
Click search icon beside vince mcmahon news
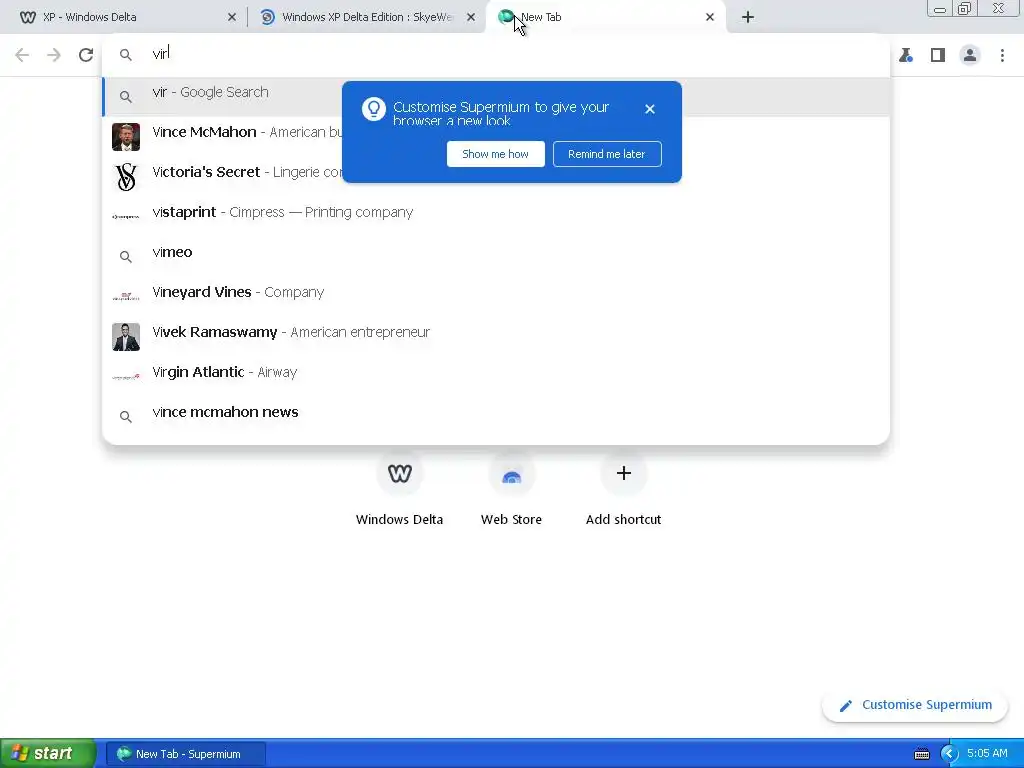(x=125, y=417)
